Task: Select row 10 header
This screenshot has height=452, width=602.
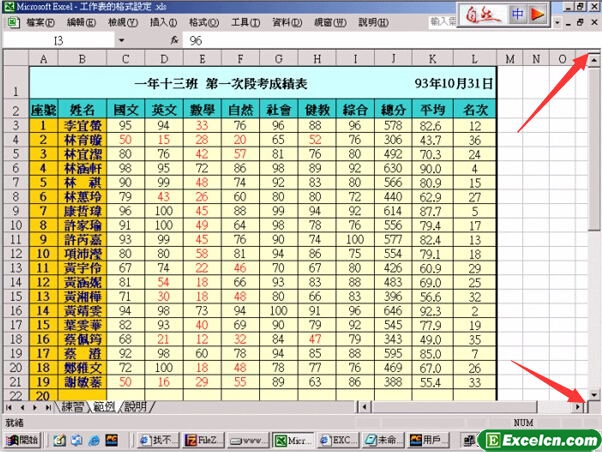Action: click(14, 225)
